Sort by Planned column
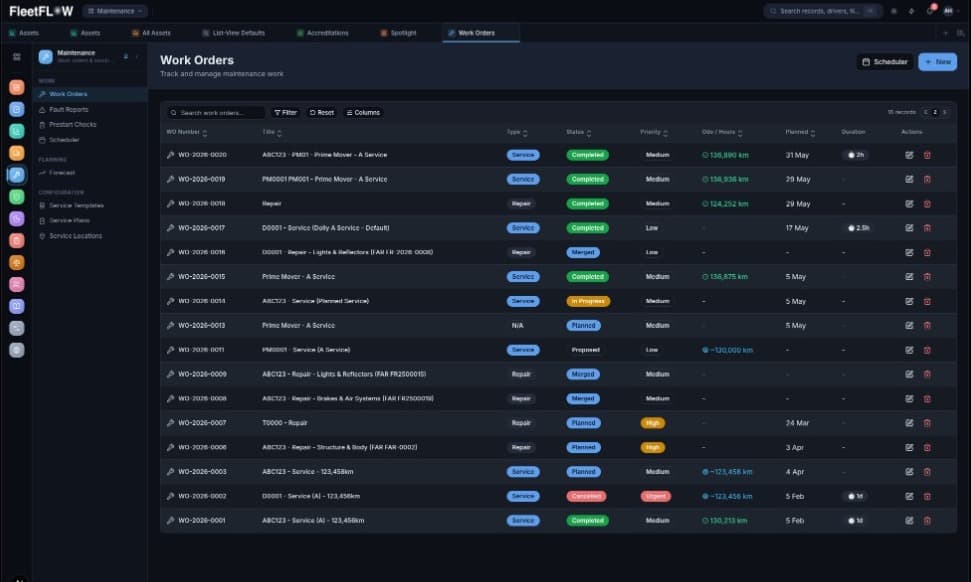Image resolution: width=971 pixels, height=582 pixels. 800,132
